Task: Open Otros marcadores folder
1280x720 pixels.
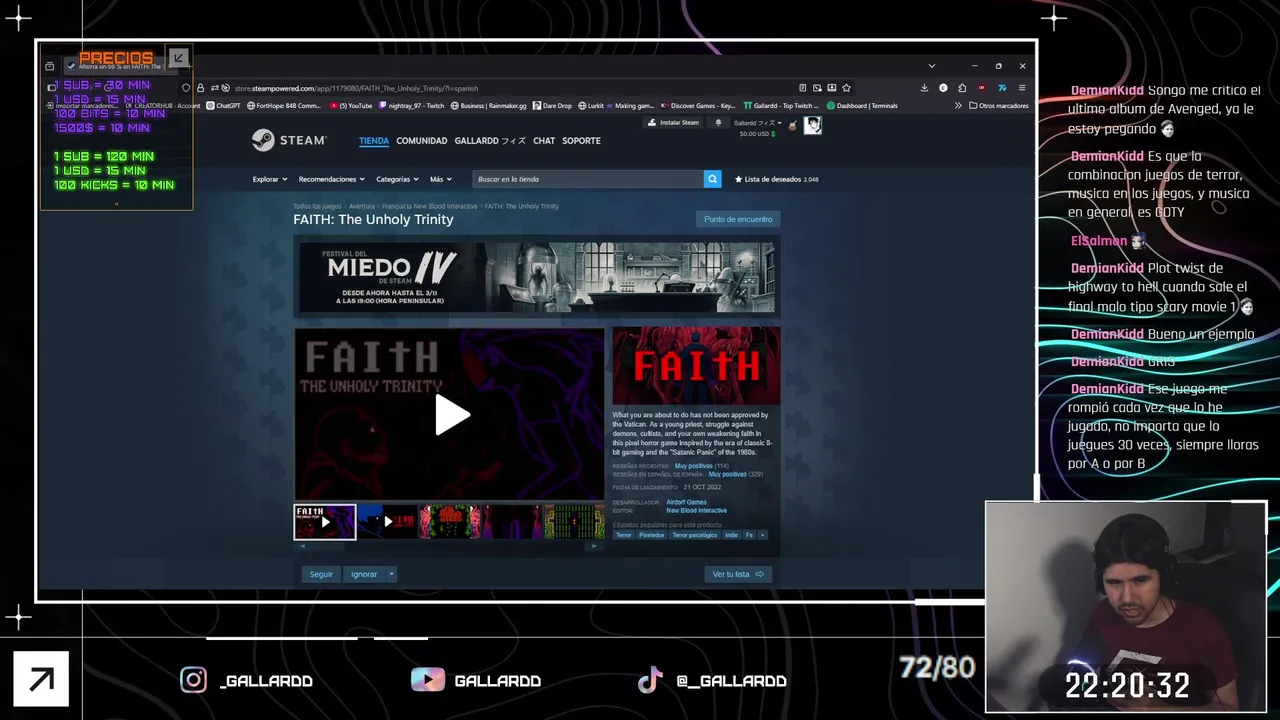Action: (998, 106)
